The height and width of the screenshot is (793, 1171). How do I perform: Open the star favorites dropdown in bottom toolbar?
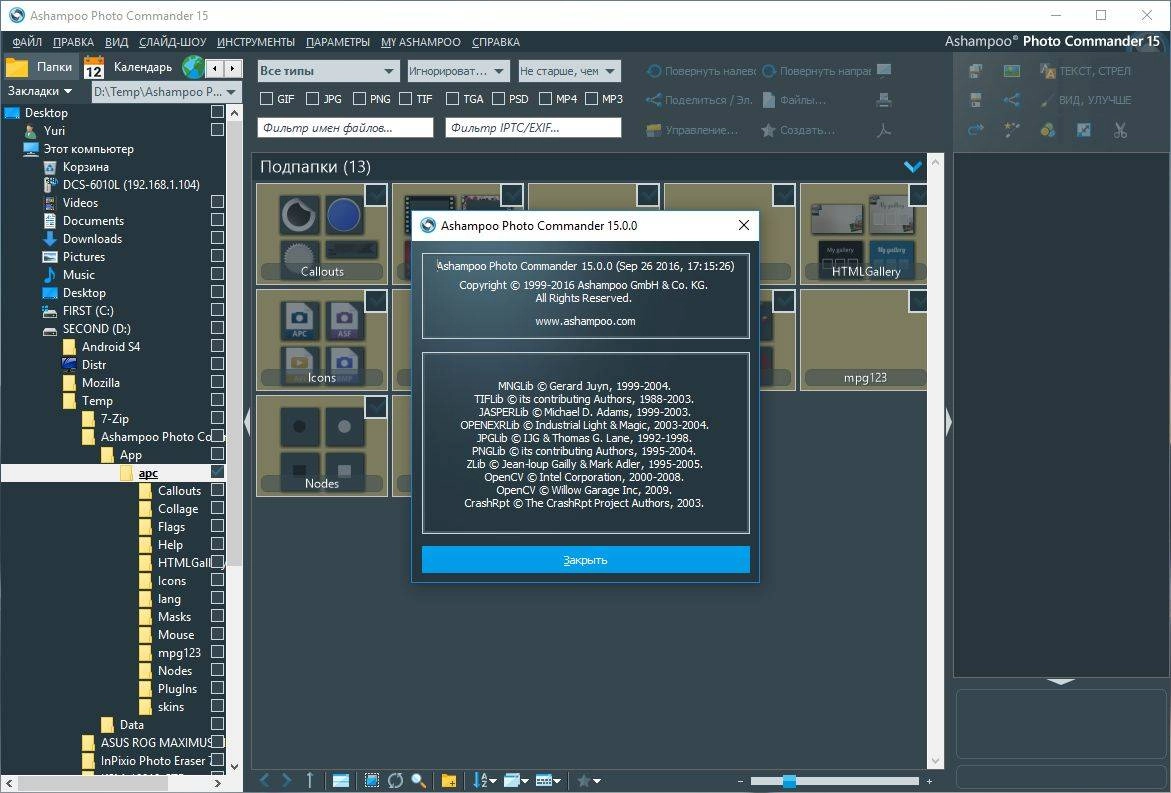(588, 780)
